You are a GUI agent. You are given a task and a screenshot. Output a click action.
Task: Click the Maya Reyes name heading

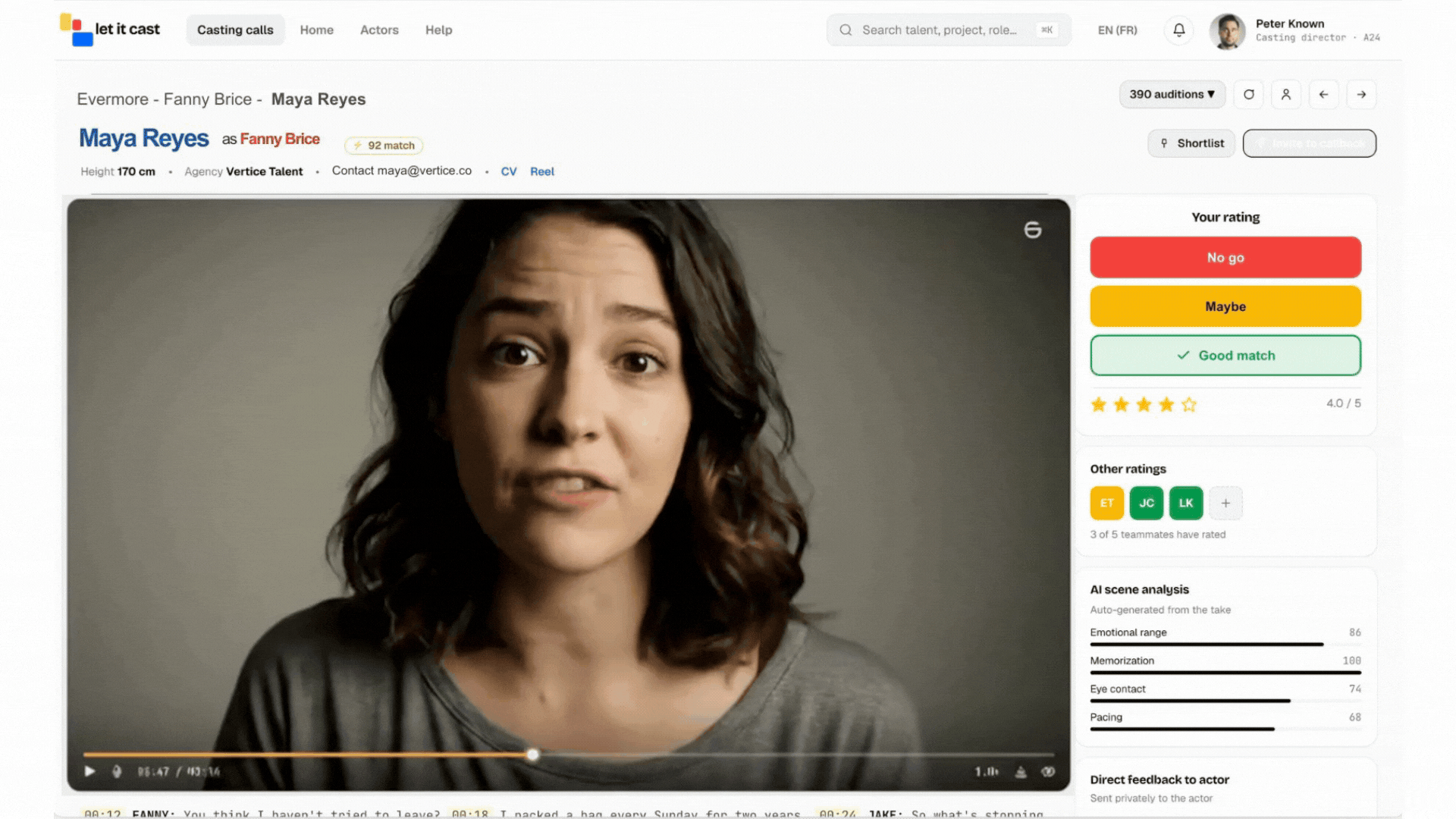coord(144,139)
